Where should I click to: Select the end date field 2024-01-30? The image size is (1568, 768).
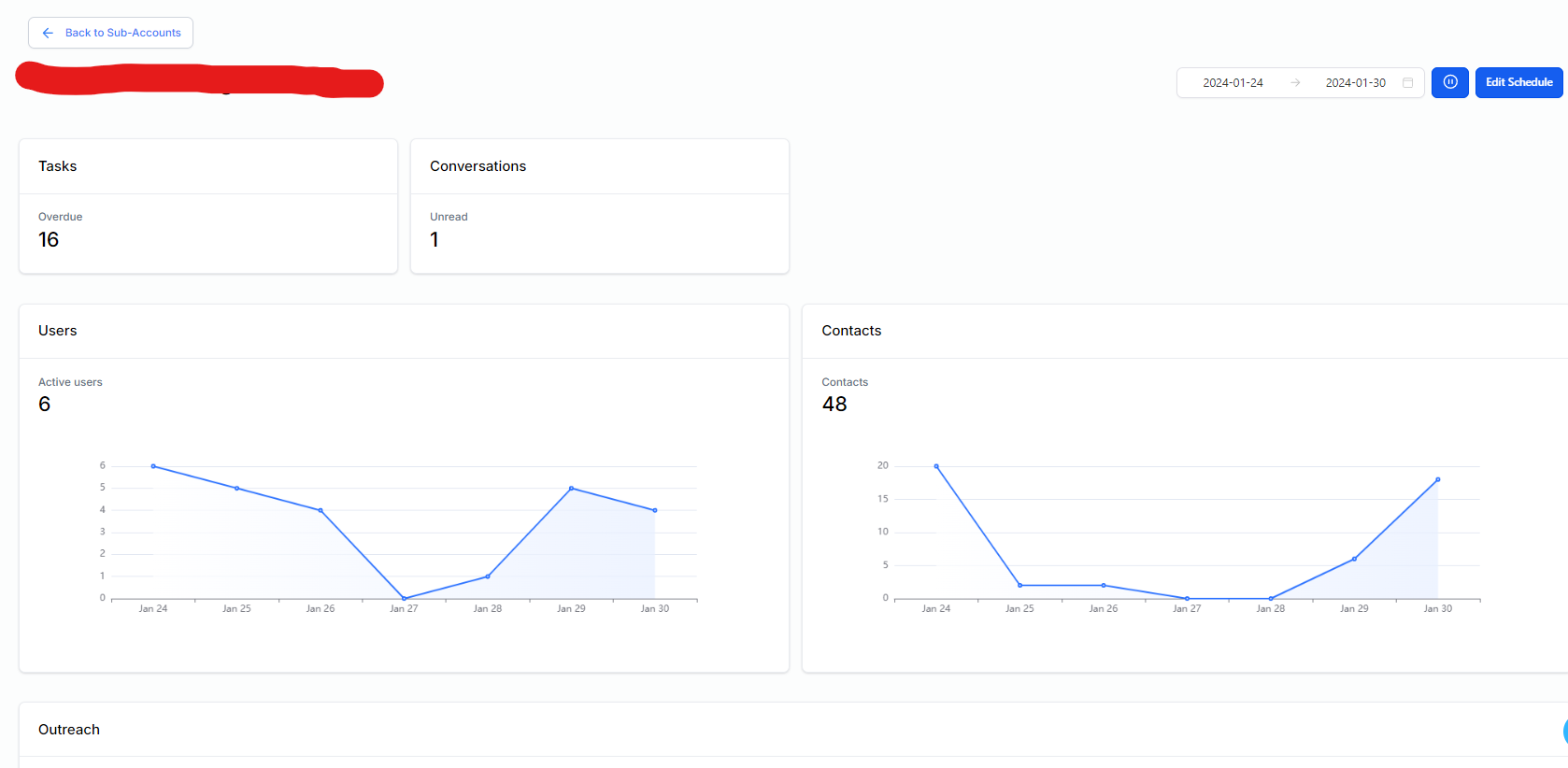(x=1355, y=82)
